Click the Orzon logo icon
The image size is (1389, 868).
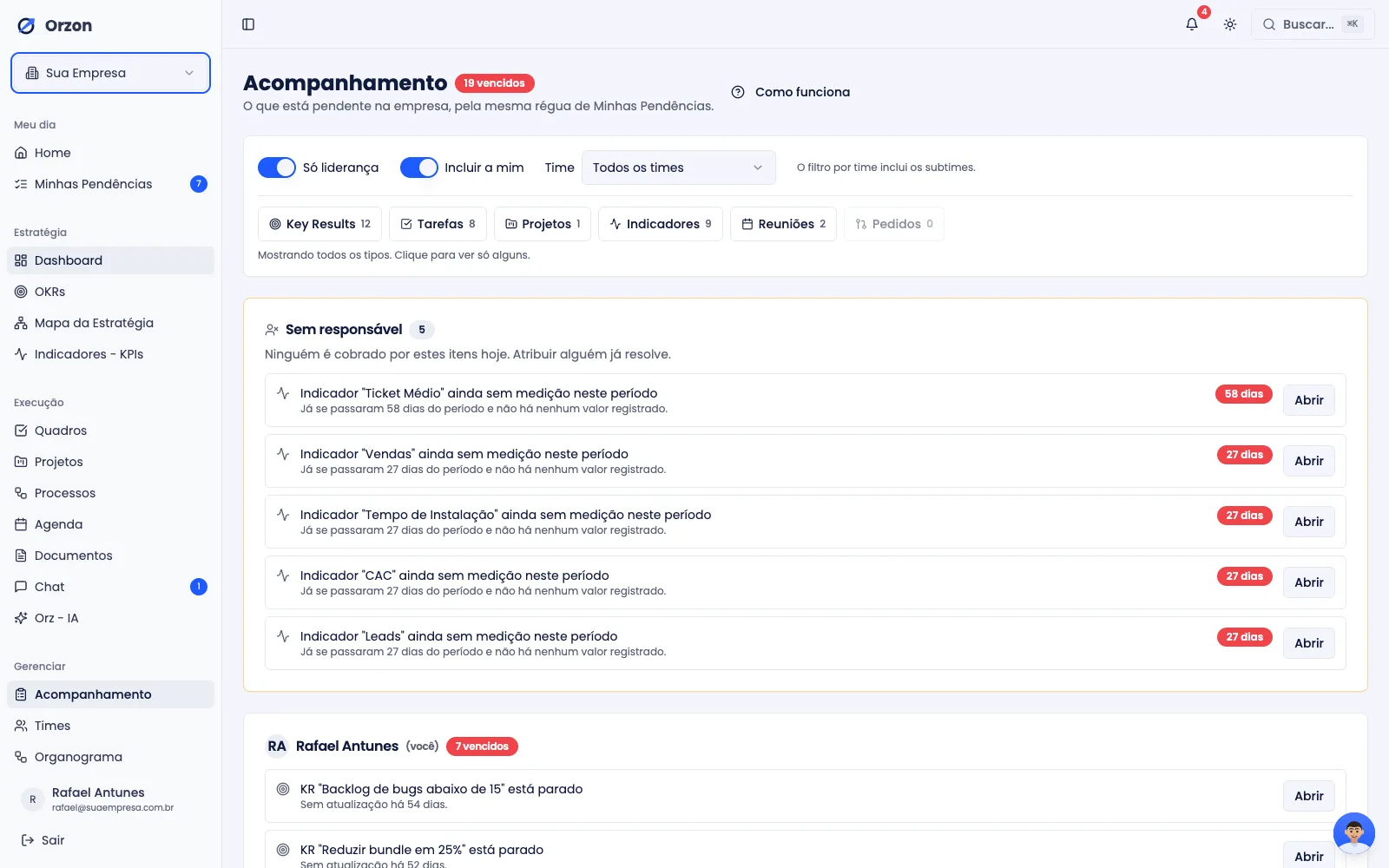click(27, 25)
